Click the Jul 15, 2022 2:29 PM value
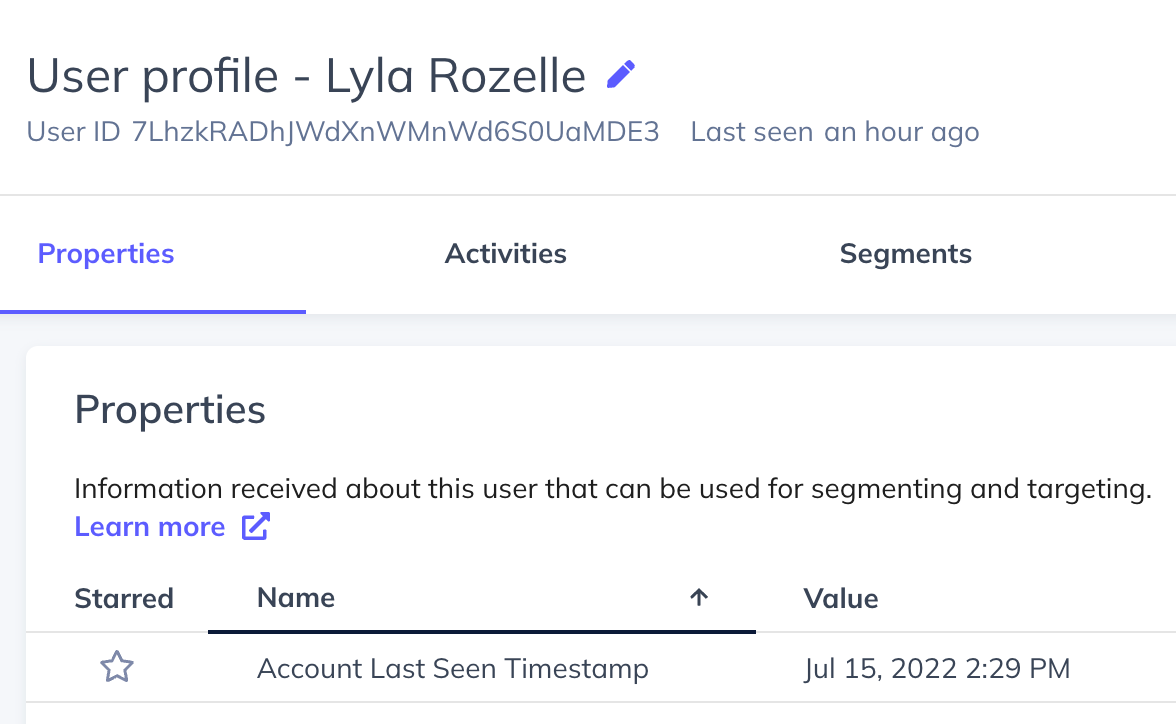 (x=937, y=668)
